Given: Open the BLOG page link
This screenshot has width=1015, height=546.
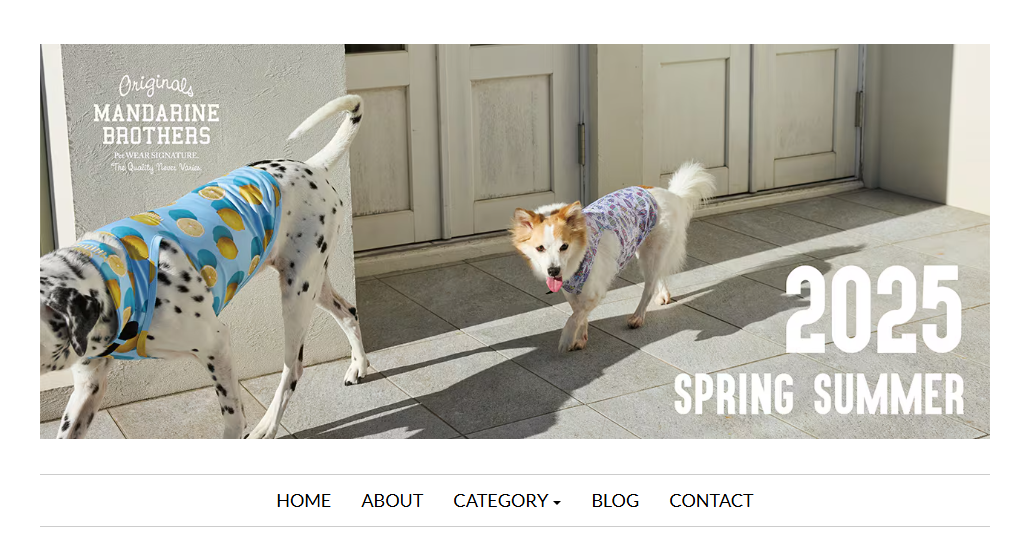Looking at the screenshot, I should click(x=615, y=501).
